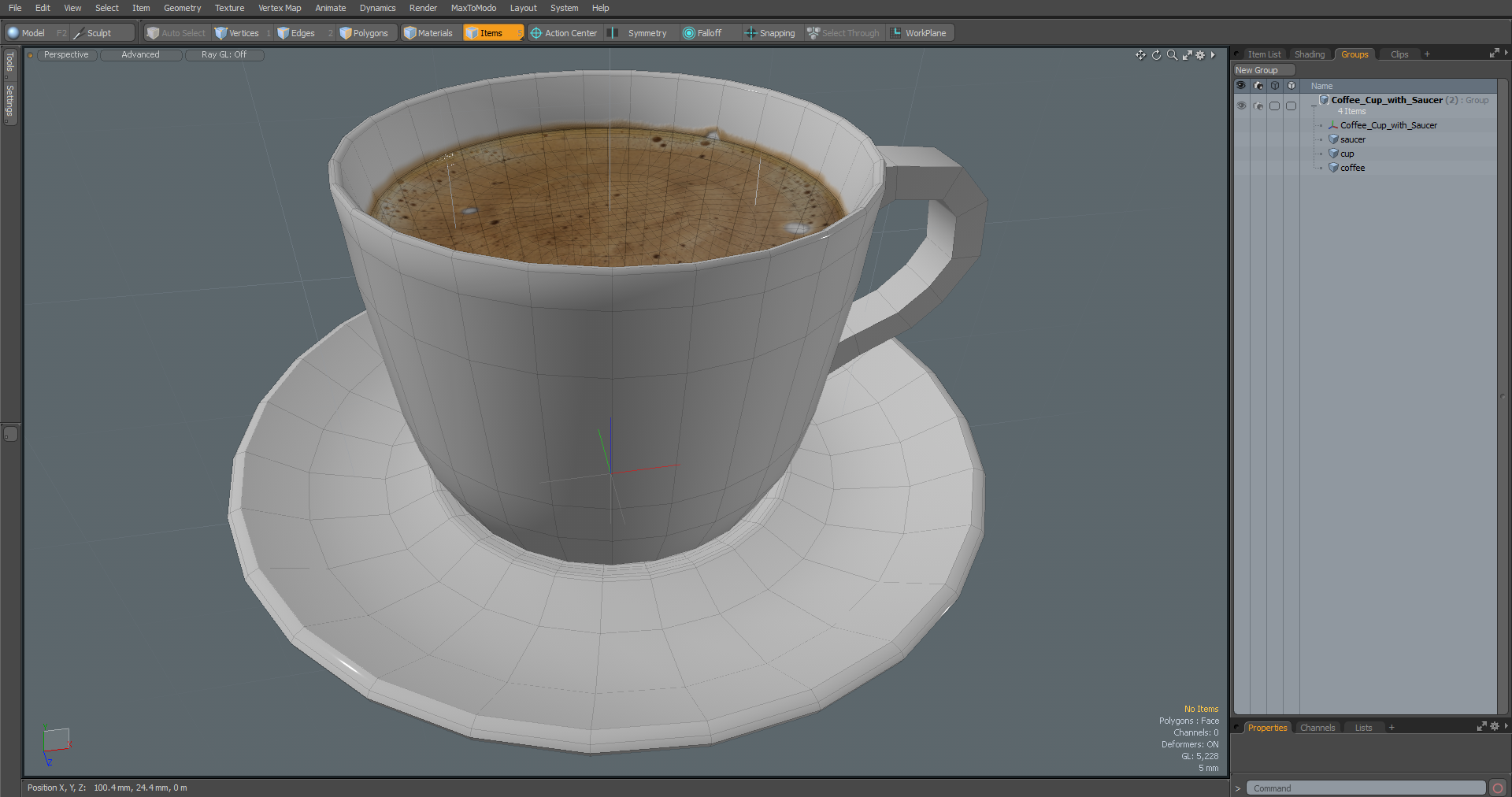Toggle Select Through option
The height and width of the screenshot is (797, 1512).
click(x=843, y=33)
